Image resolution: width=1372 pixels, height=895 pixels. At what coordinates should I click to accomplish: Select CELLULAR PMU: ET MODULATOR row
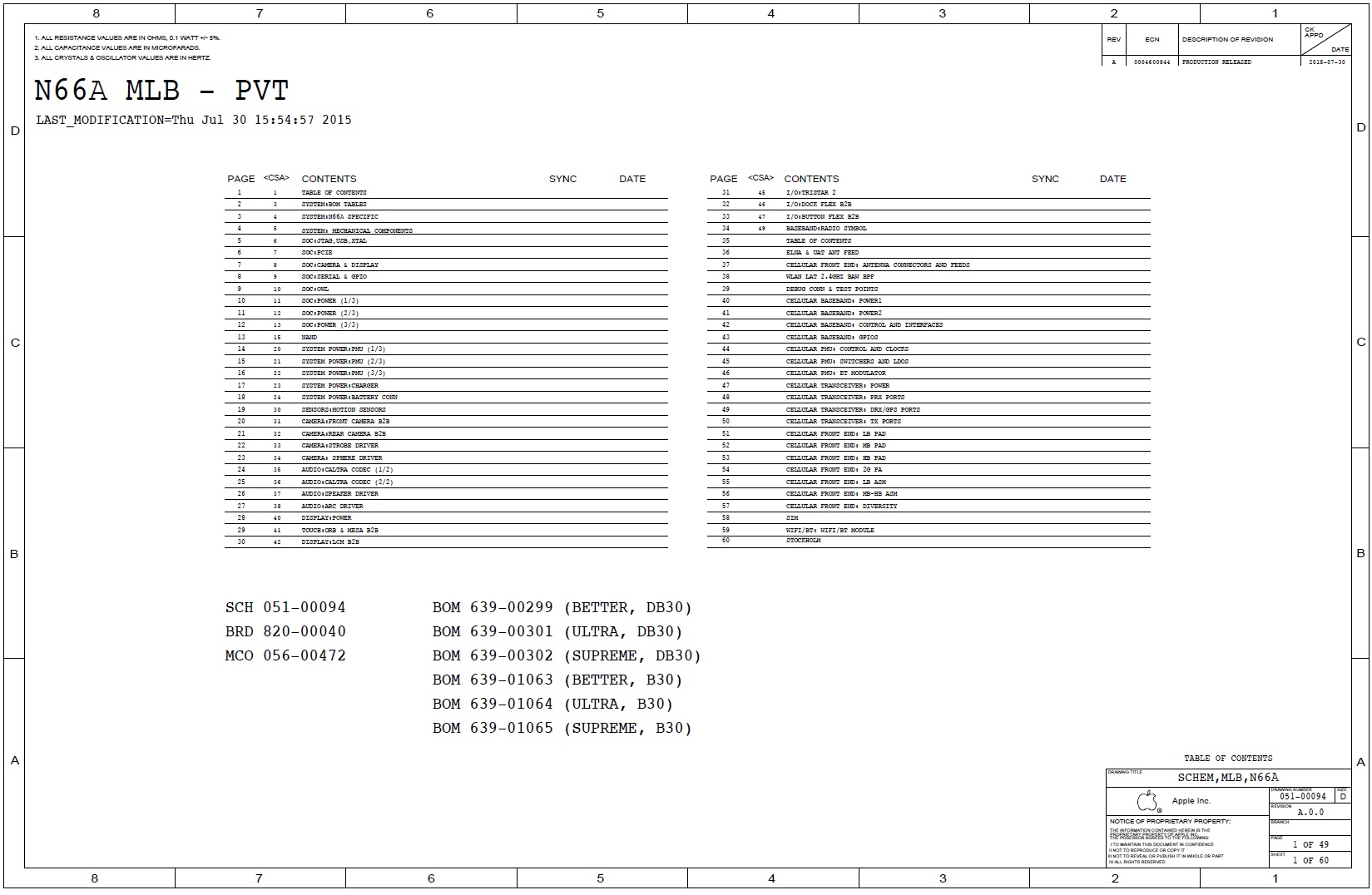(929, 373)
